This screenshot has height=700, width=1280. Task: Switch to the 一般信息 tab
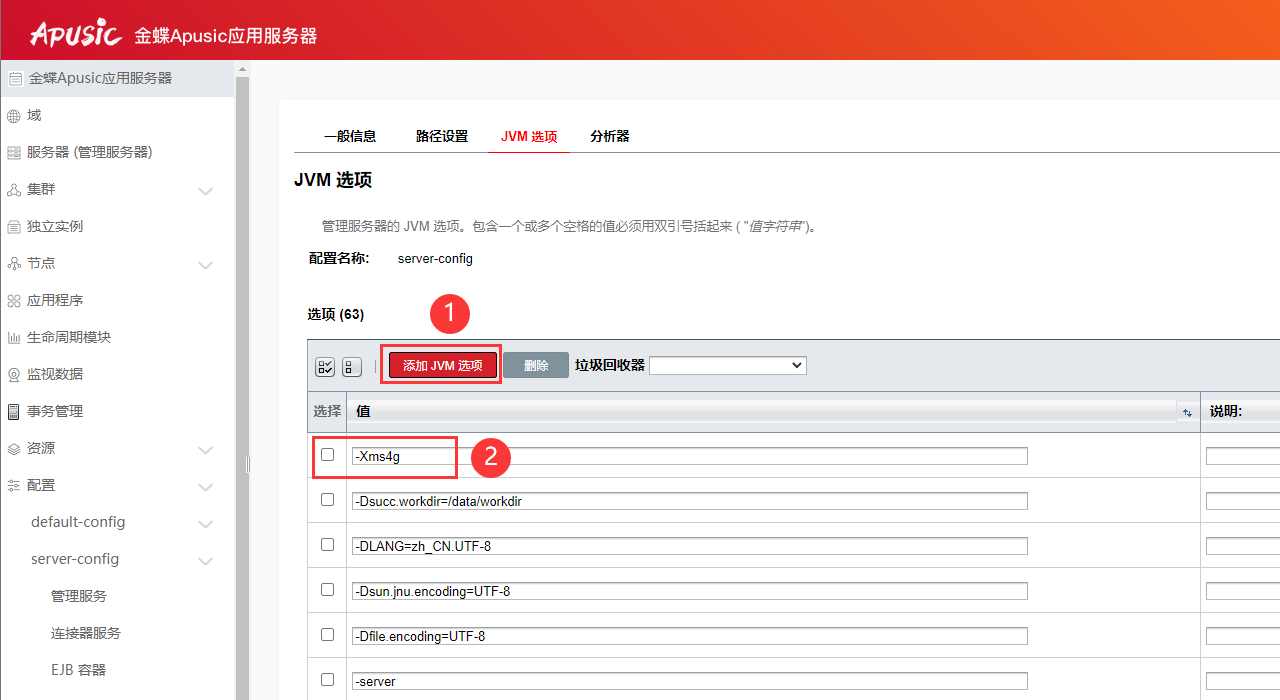click(x=351, y=136)
